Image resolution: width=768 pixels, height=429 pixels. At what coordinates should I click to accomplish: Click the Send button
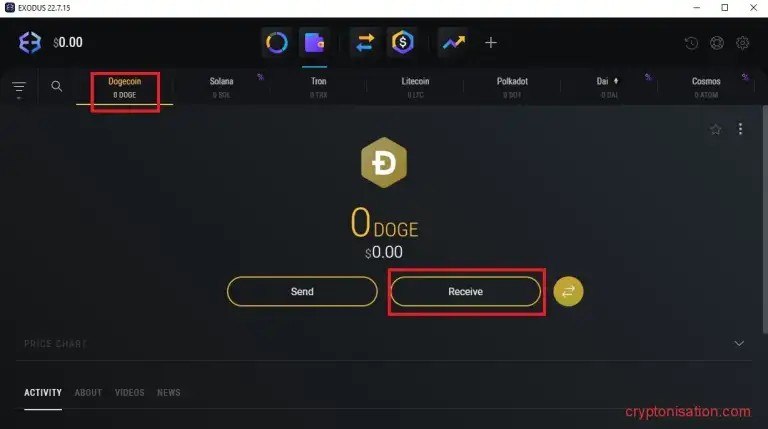coord(302,291)
